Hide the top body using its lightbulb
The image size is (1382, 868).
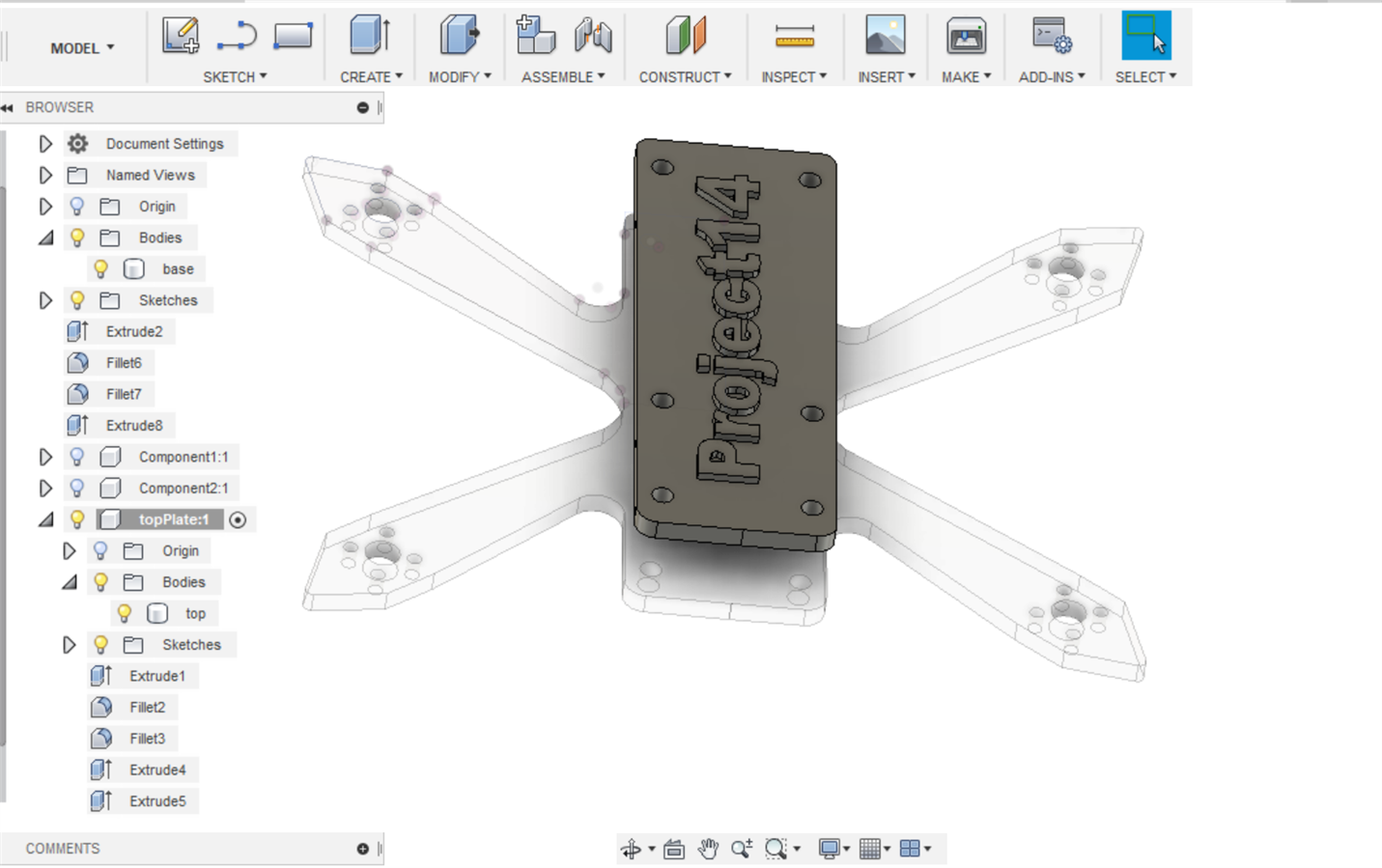click(125, 613)
